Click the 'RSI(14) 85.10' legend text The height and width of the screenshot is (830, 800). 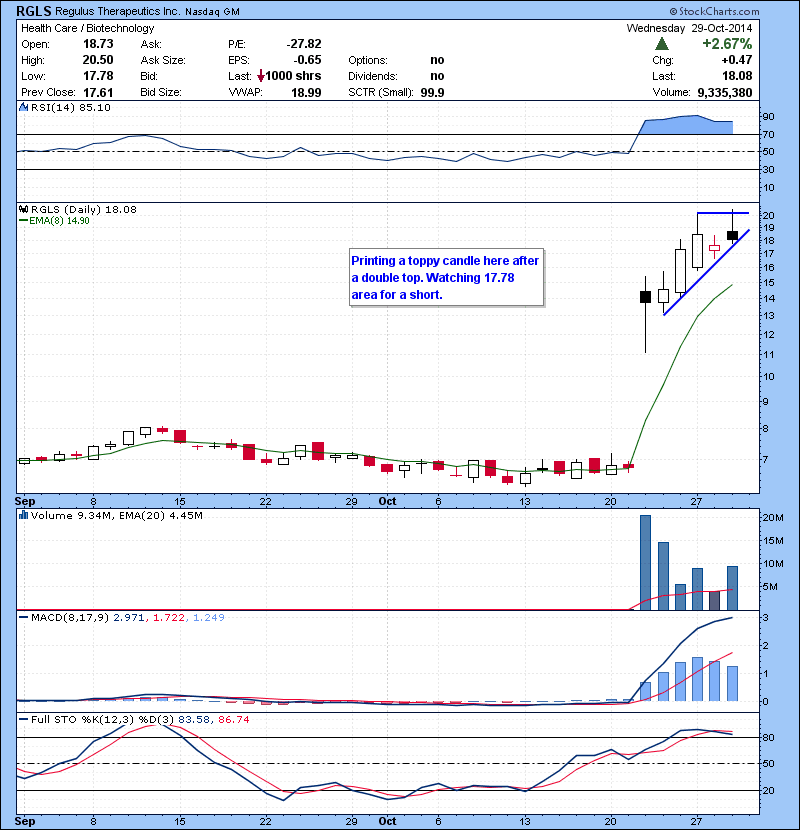coord(71,107)
